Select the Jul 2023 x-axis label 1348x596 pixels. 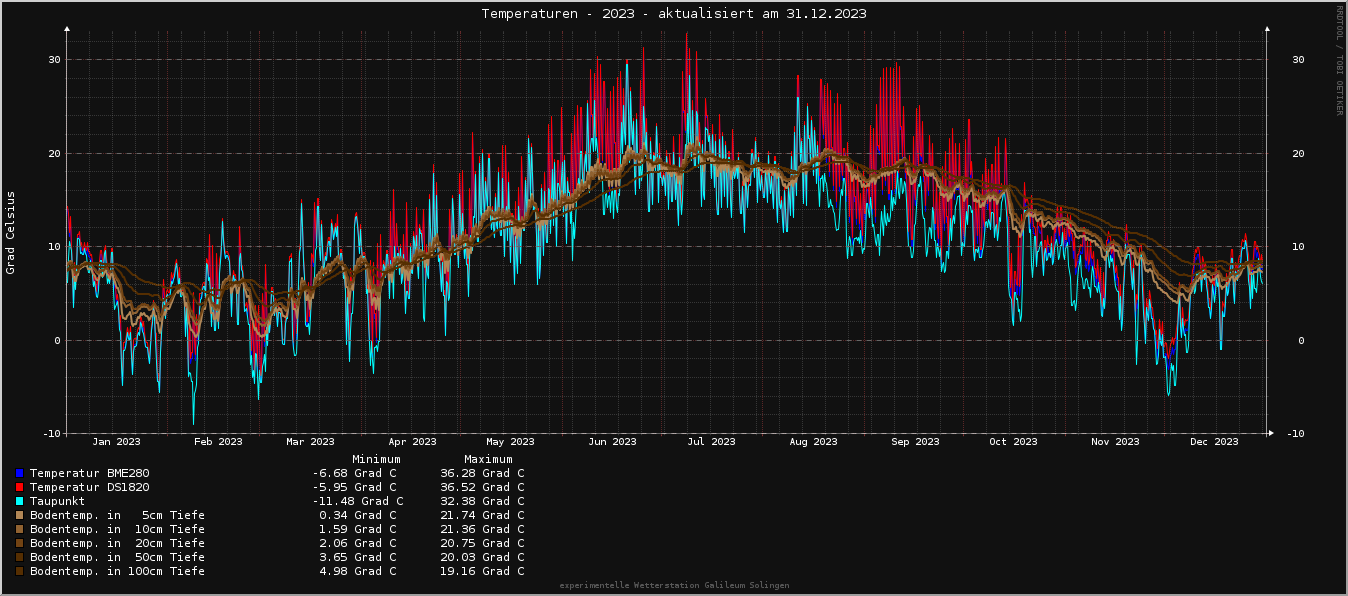711,442
